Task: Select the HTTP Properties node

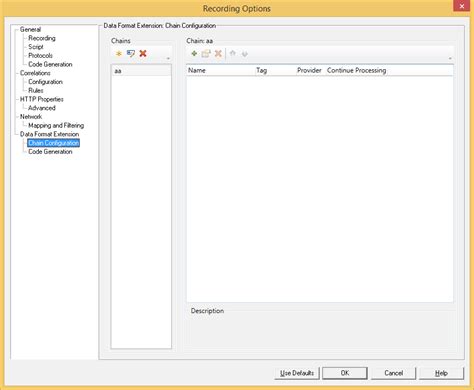Action: [42, 99]
